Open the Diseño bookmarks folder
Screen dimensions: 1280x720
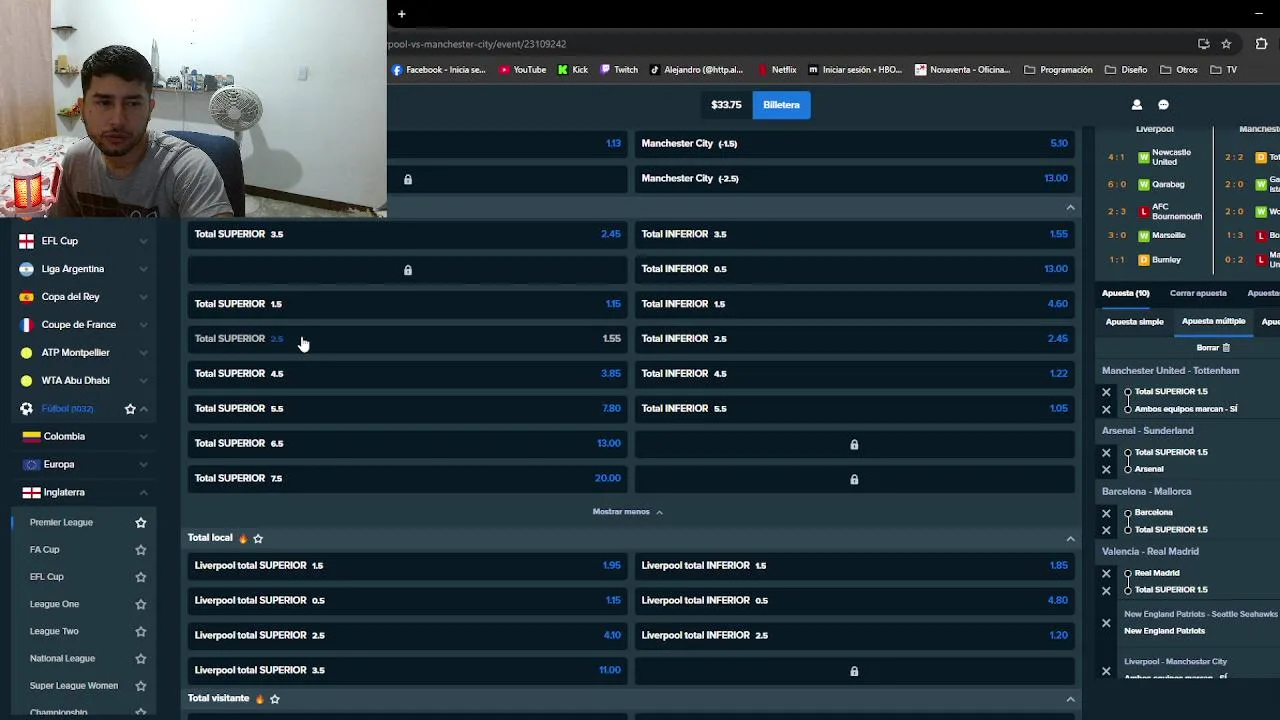click(x=1126, y=70)
